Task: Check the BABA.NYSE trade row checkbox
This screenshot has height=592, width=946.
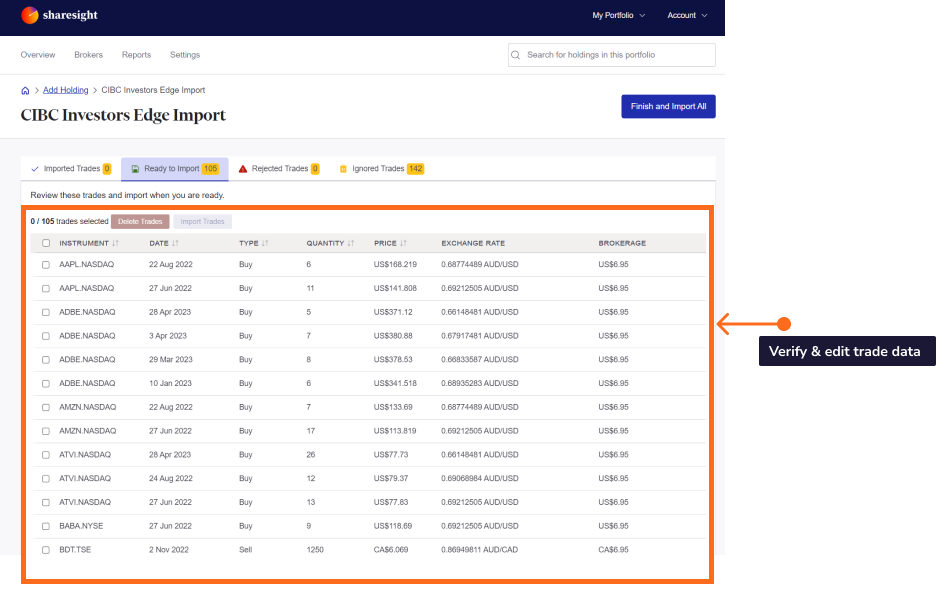Action: pyautogui.click(x=46, y=526)
